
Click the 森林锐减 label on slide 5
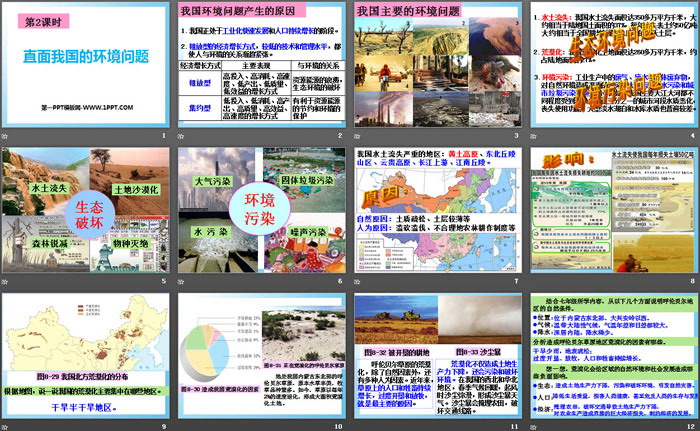tap(49, 243)
